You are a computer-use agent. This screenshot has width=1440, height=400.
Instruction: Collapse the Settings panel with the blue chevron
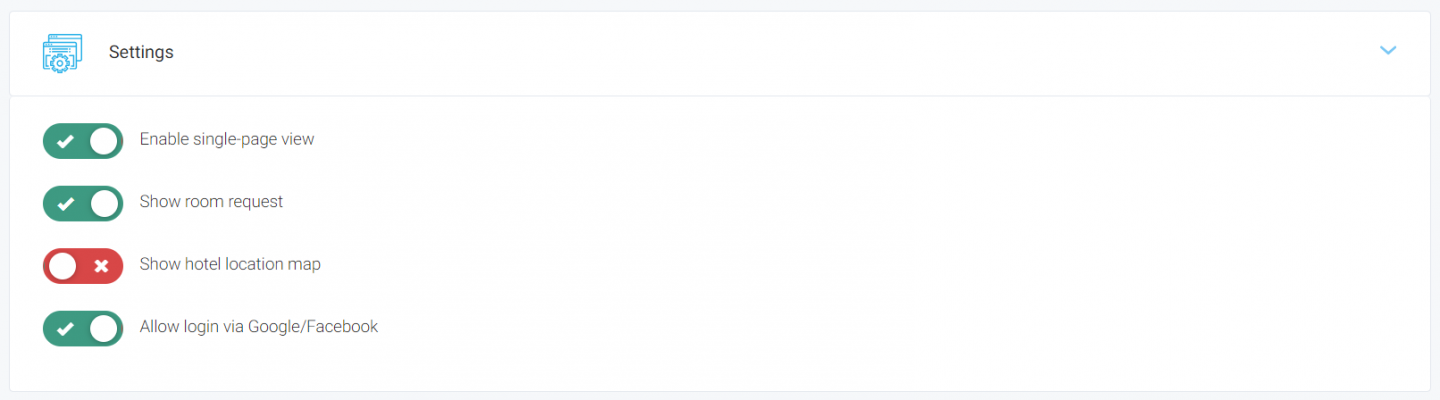(x=1387, y=51)
